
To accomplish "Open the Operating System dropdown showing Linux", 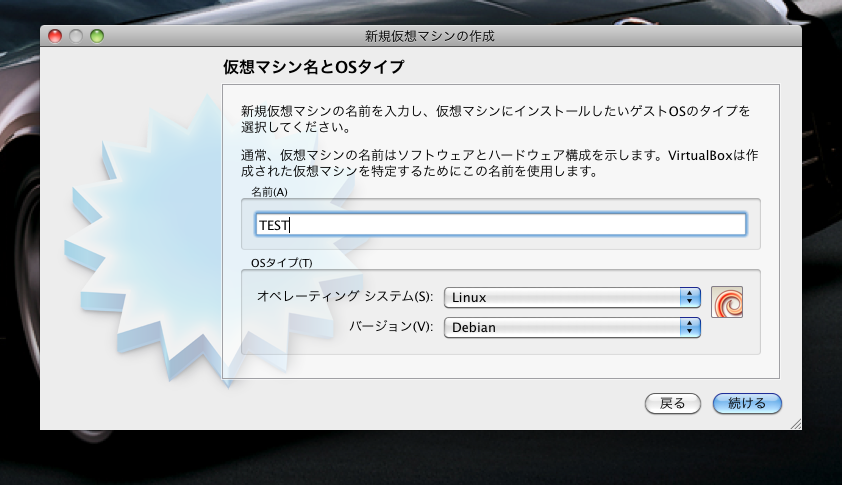I will click(x=572, y=297).
